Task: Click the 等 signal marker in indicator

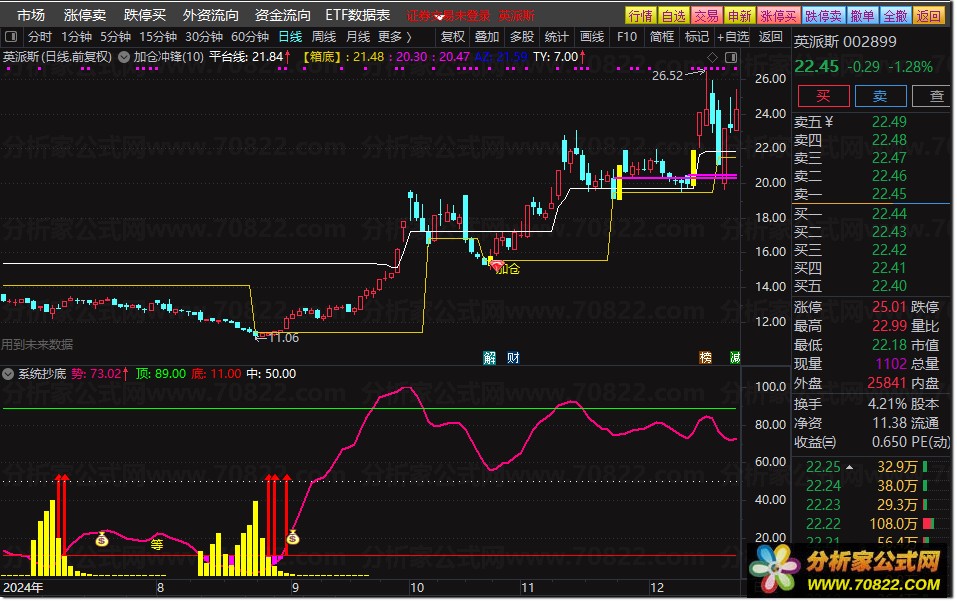Action: pyautogui.click(x=157, y=544)
